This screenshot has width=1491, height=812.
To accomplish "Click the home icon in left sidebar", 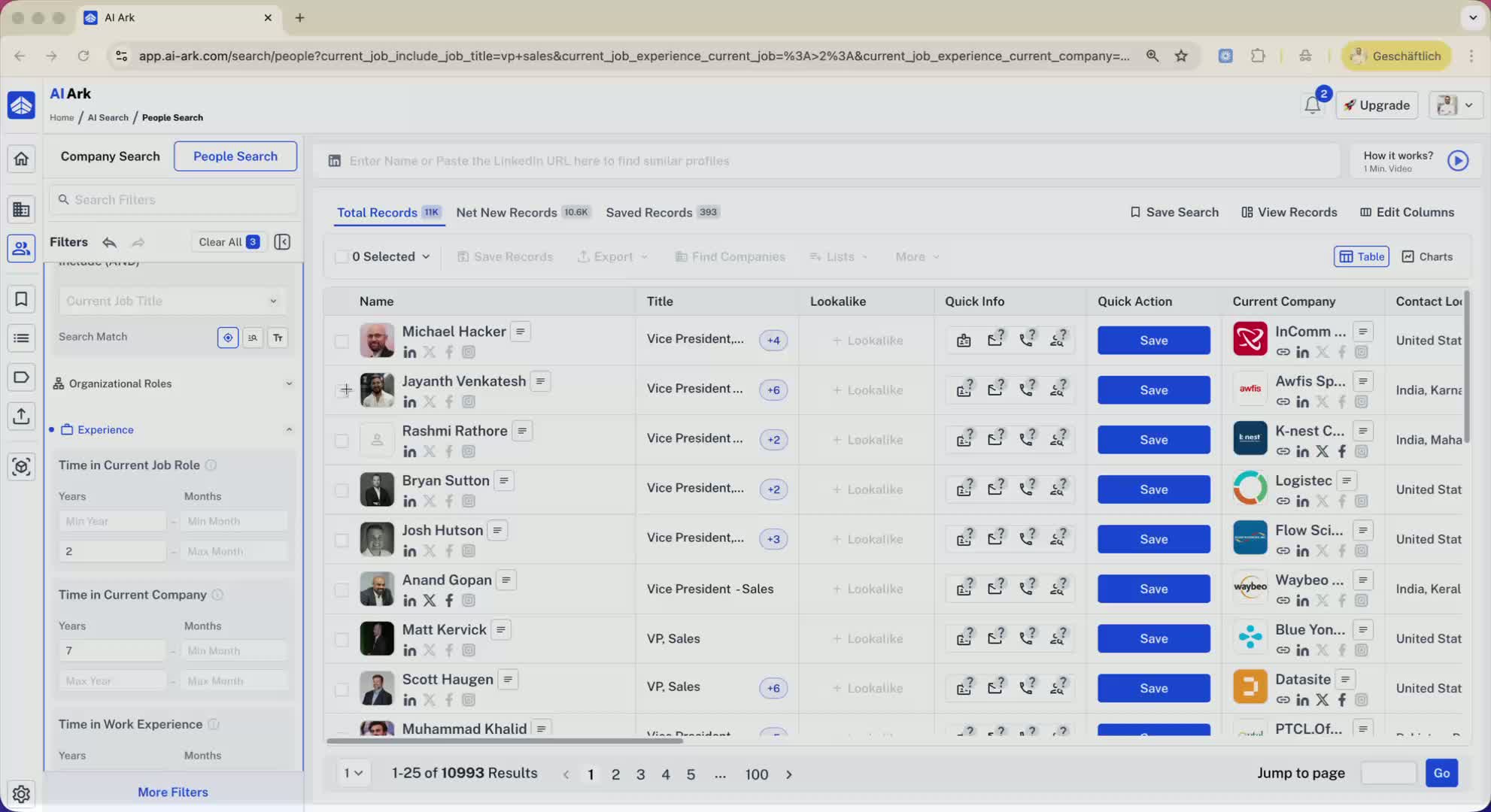I will (x=21, y=159).
